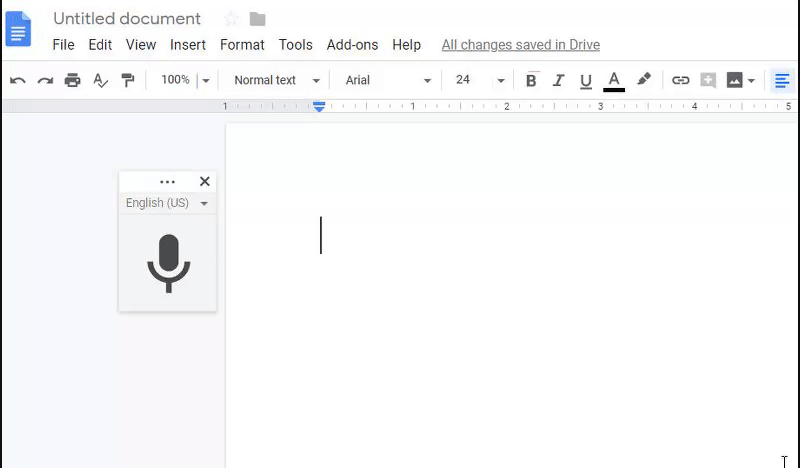
Task: Open the Arial font dropdown
Action: point(388,80)
